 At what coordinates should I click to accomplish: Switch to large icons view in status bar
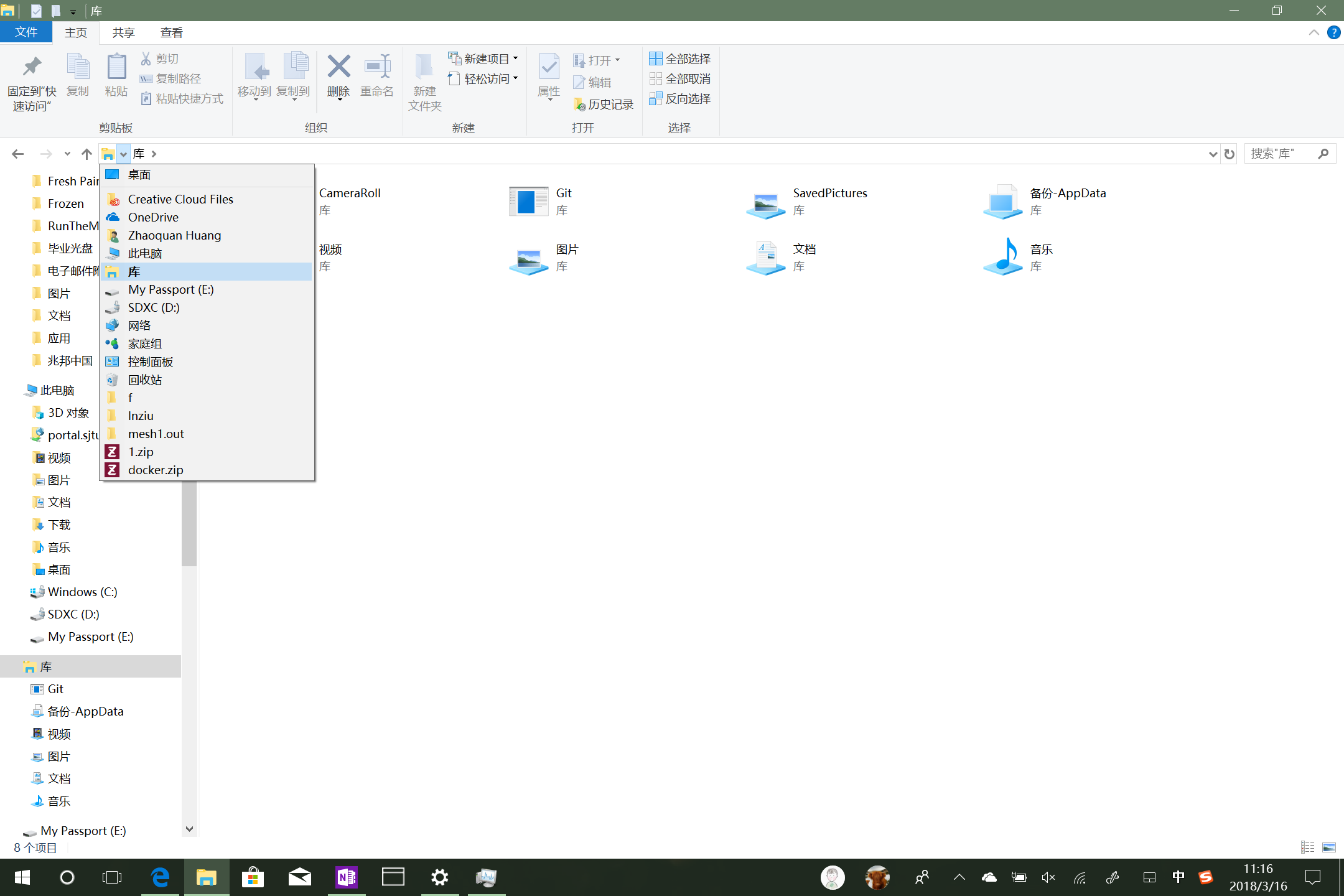(1329, 847)
